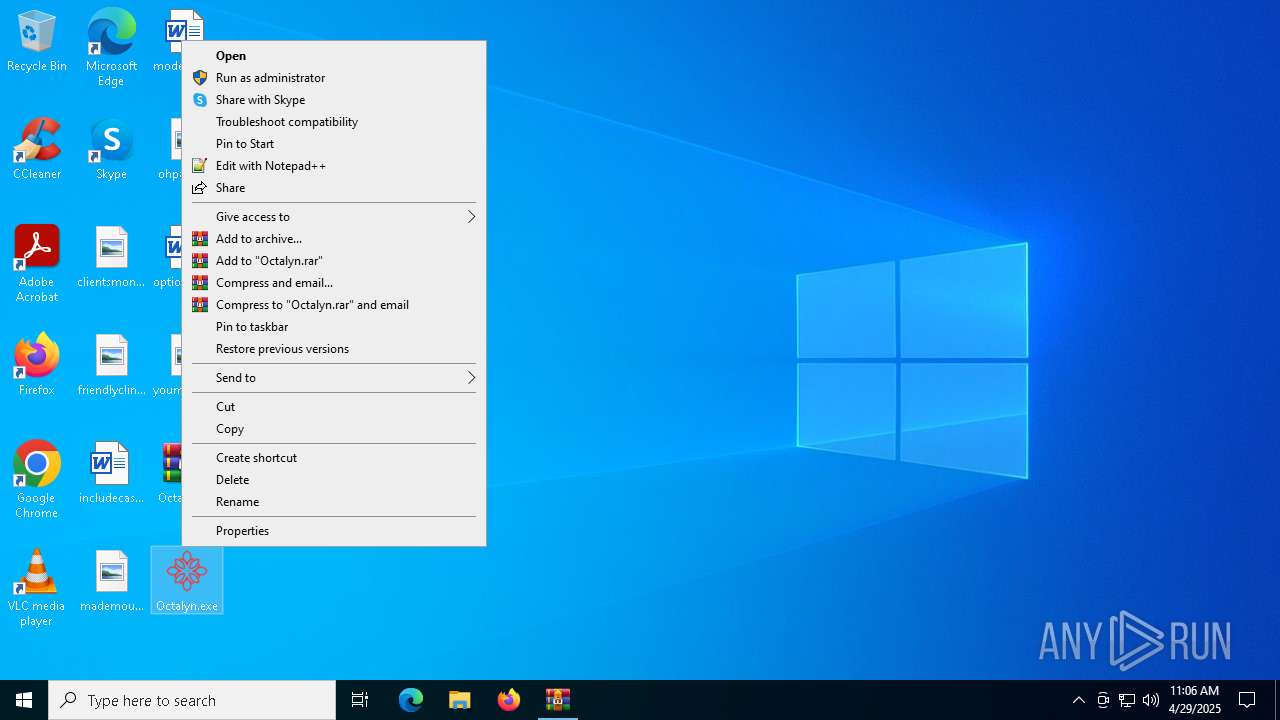The height and width of the screenshot is (720, 1280).
Task: Select Create shortcut
Action: 334,458
